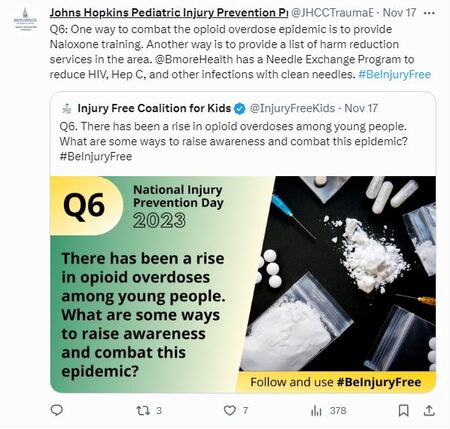This screenshot has height=429, width=450.
Task: Bookmark this tweet
Action: coord(404,411)
